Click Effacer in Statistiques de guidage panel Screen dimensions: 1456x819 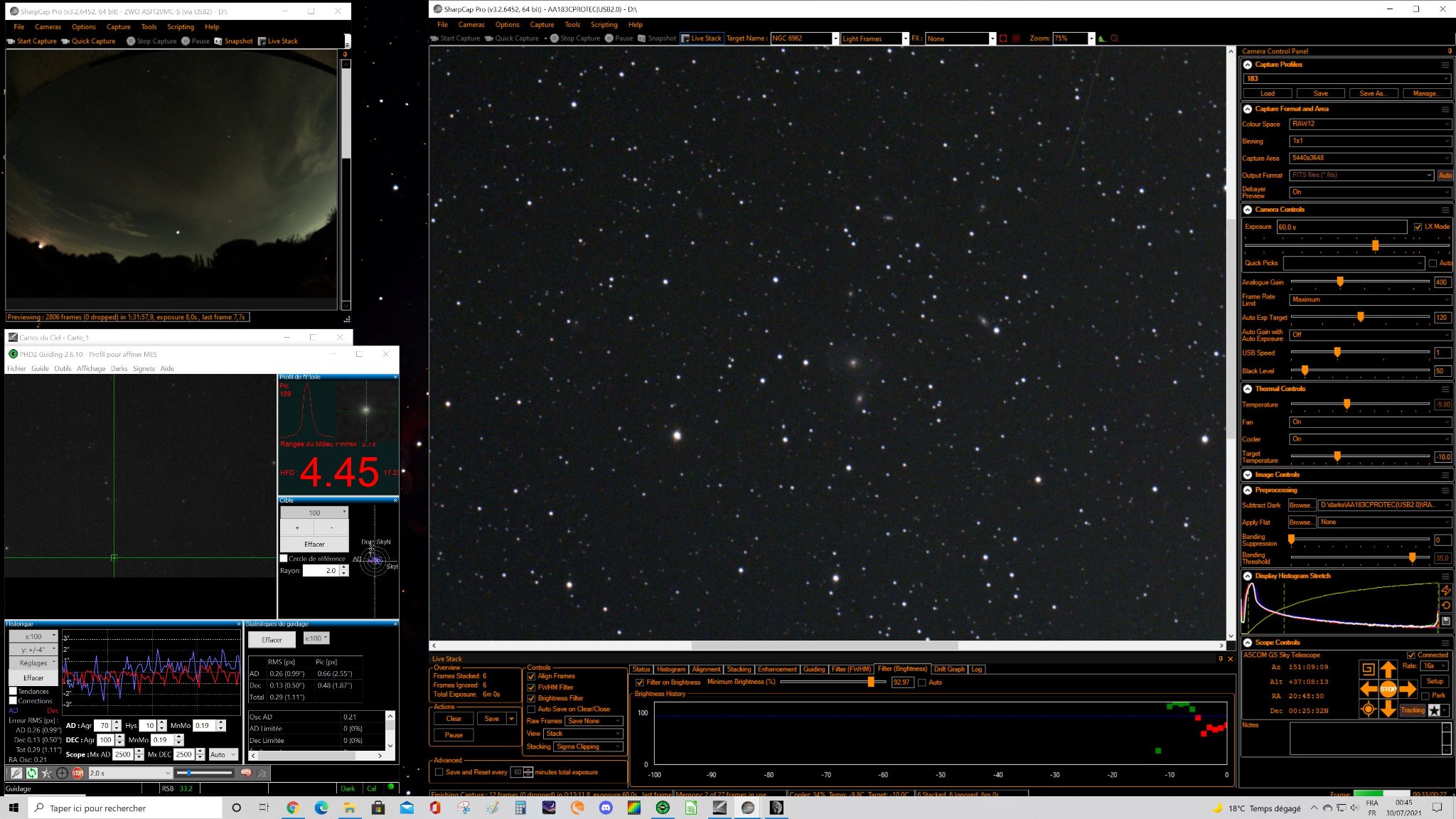tap(272, 640)
